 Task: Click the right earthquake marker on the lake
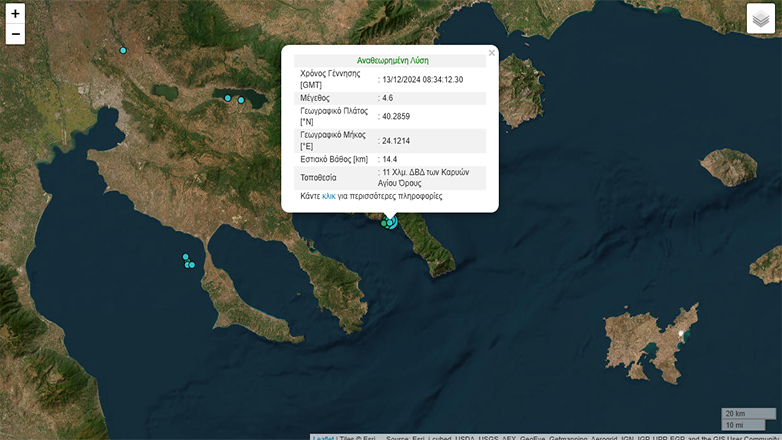tap(241, 100)
